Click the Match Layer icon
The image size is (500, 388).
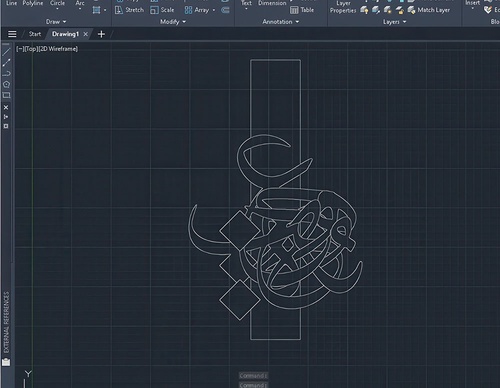point(411,10)
